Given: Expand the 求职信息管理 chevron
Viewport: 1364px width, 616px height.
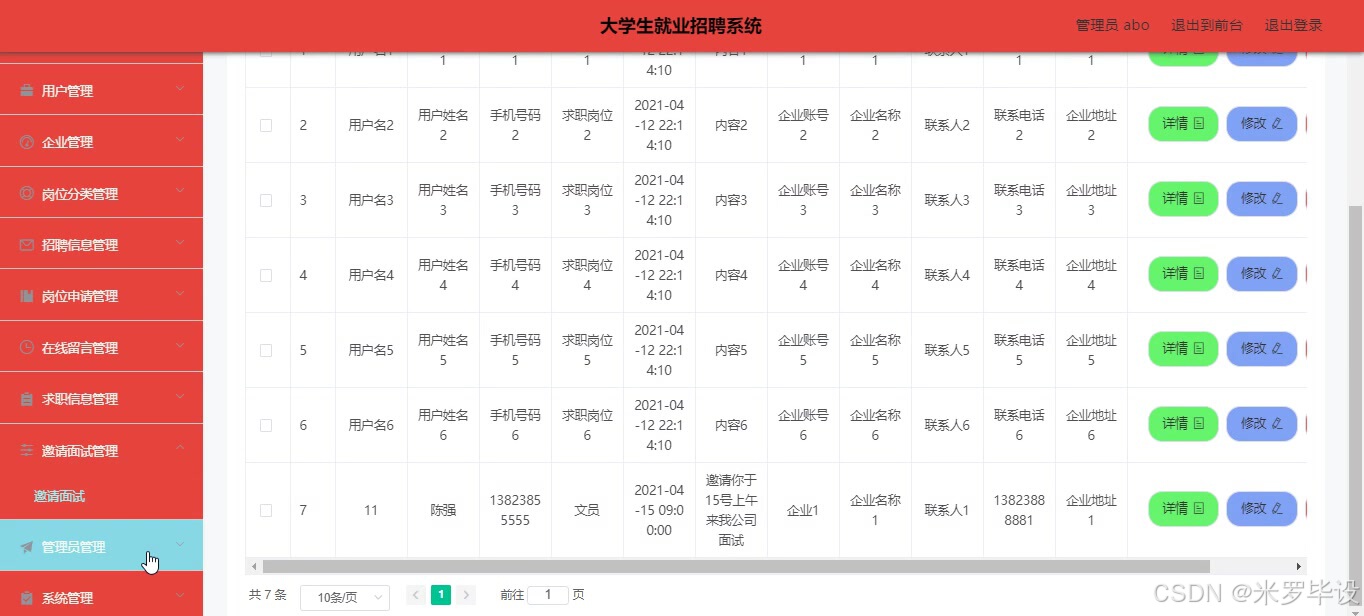Looking at the screenshot, I should 180,397.
